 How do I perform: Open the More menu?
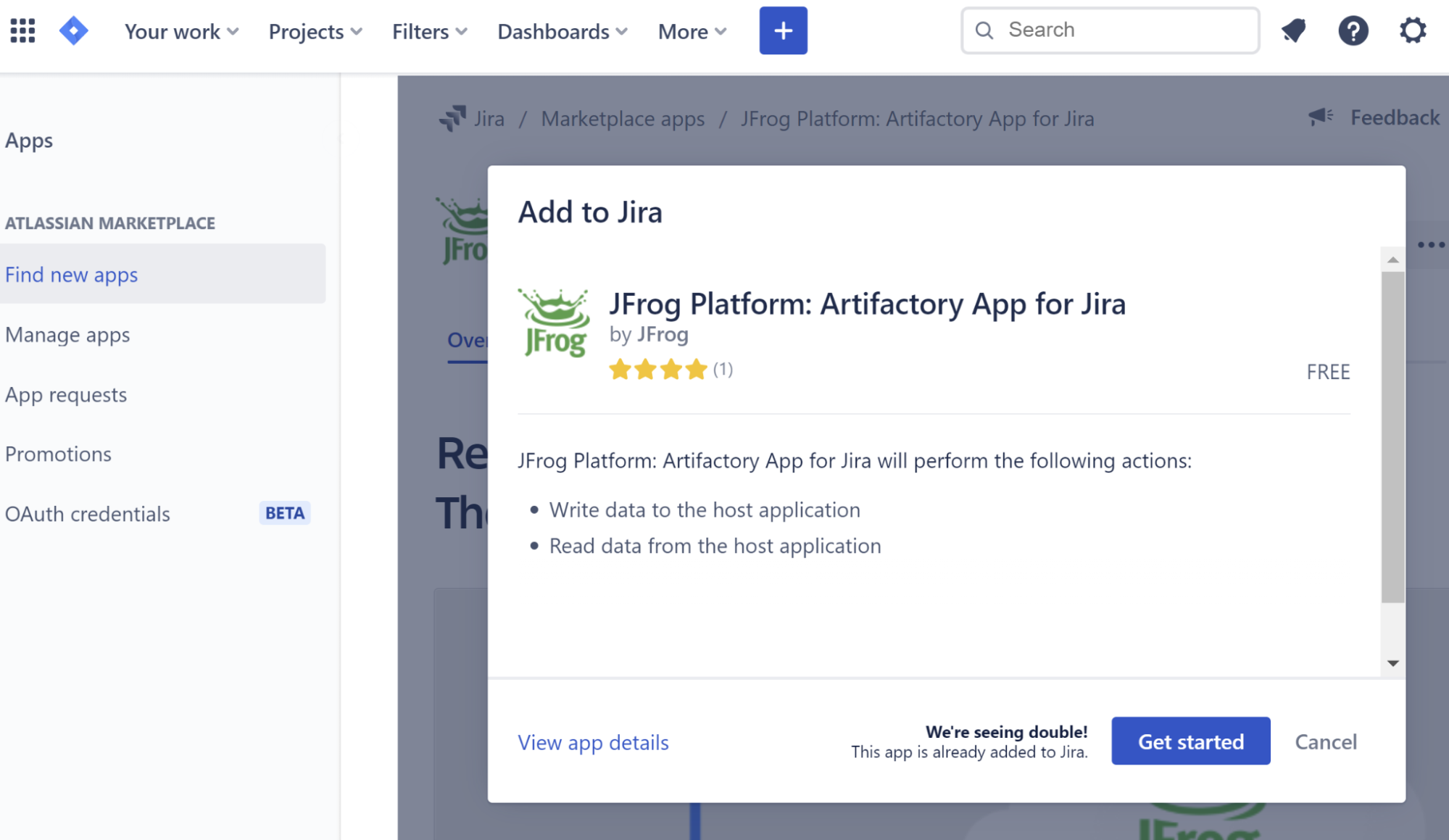point(692,31)
